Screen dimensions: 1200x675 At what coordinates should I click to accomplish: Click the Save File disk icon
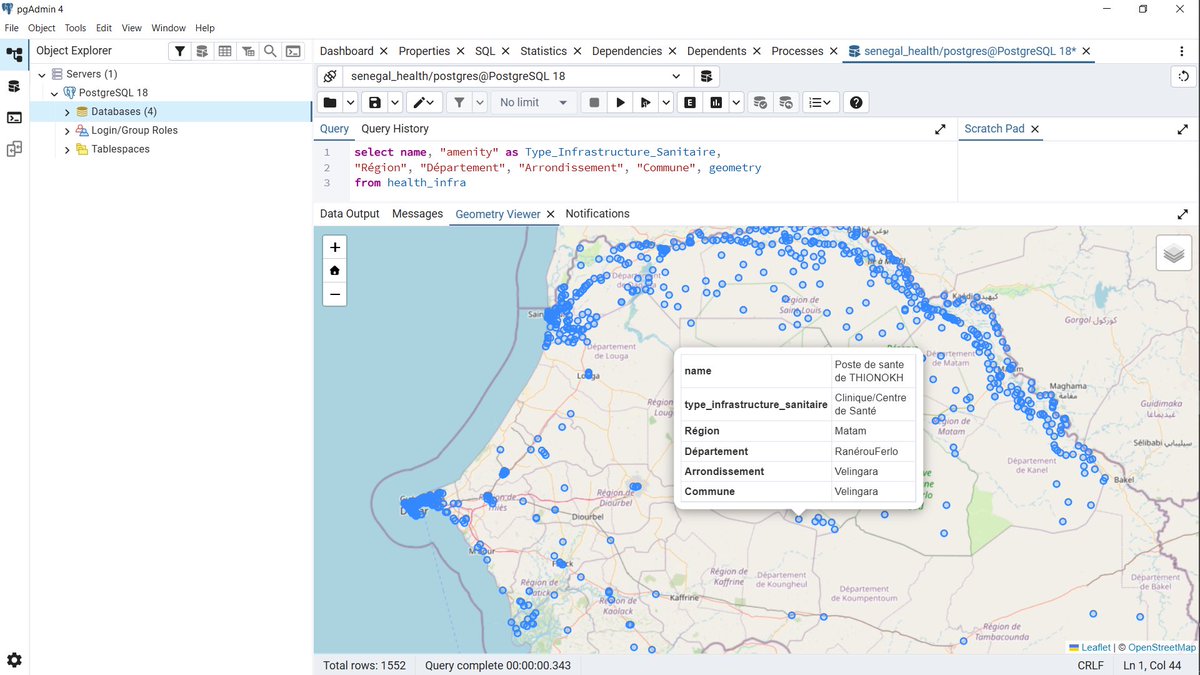click(375, 102)
